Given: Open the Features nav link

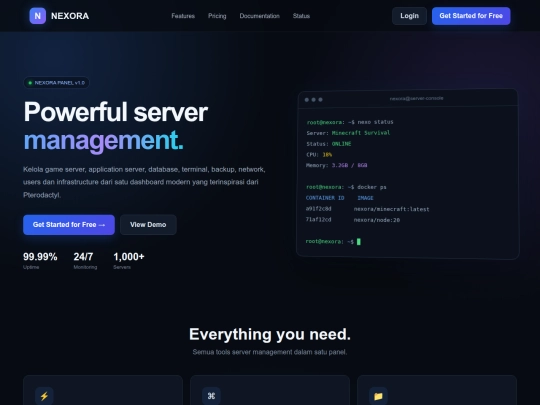Looking at the screenshot, I should point(183,16).
